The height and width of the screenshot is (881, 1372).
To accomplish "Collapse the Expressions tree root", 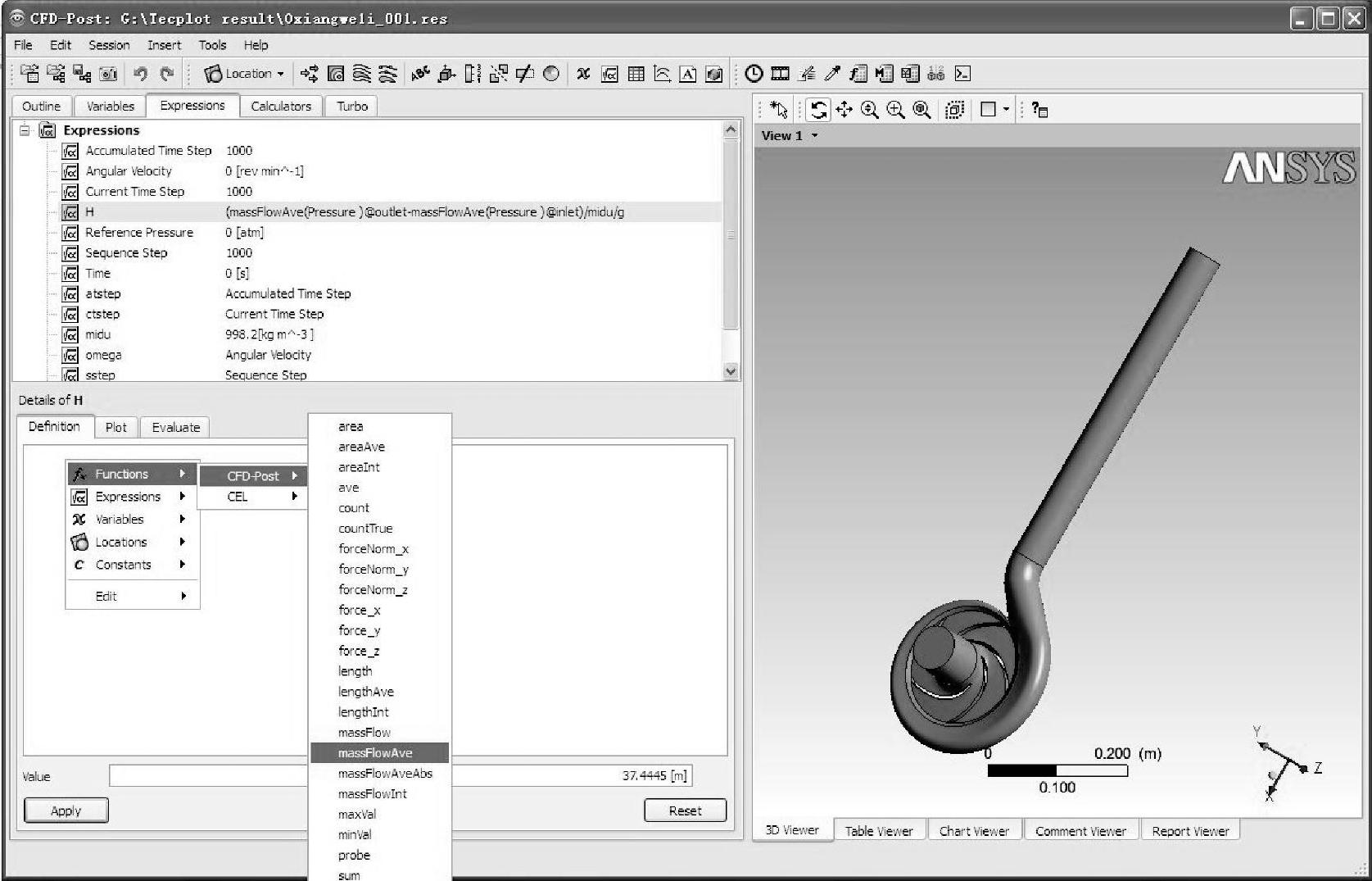I will tap(25, 129).
